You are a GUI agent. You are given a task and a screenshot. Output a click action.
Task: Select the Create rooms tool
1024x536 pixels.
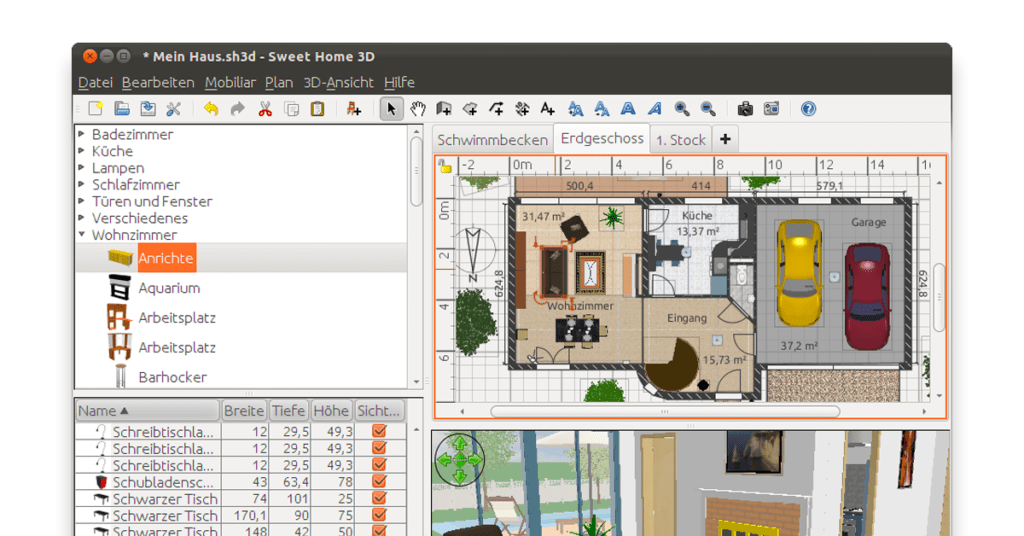click(x=470, y=108)
